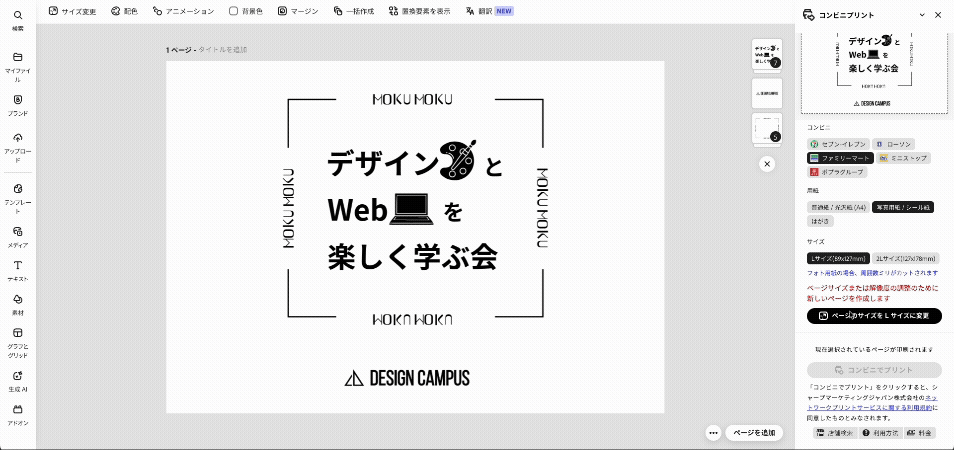Select 2Lサイズ print size

pyautogui.click(x=904, y=258)
